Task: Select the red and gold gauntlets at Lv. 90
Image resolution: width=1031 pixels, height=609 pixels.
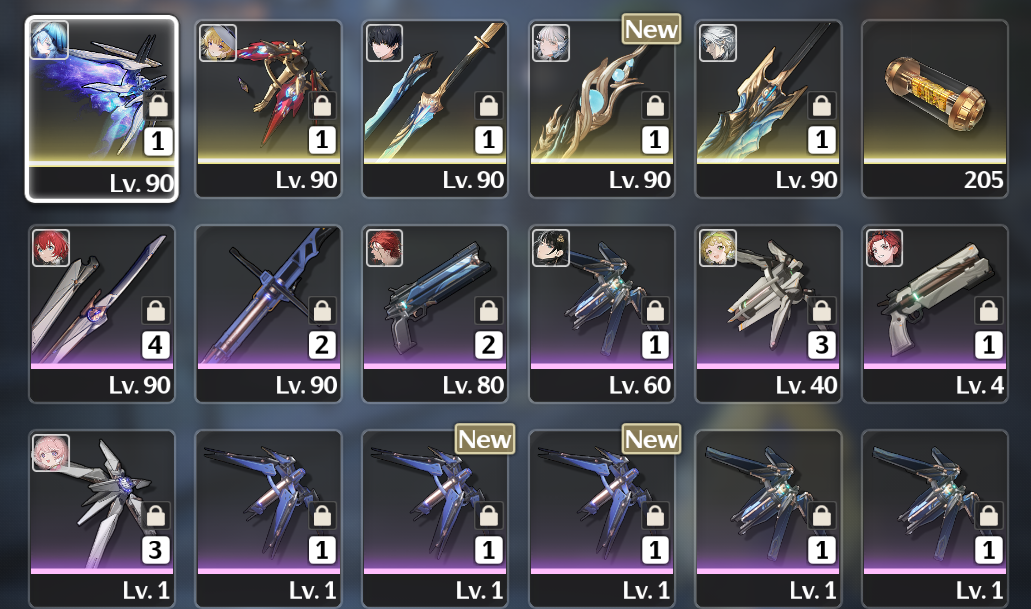Action: click(268, 109)
